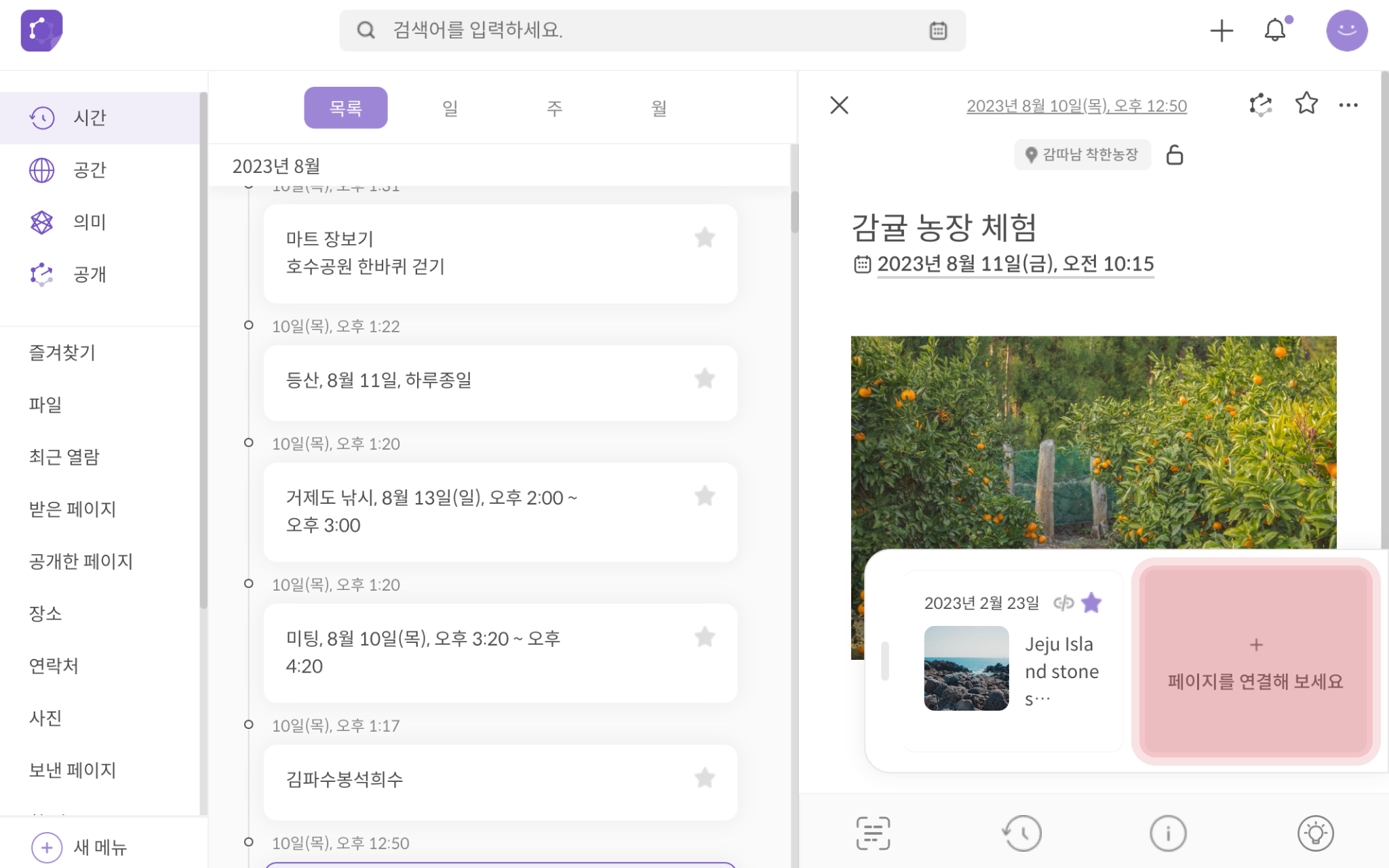Click the list panel scrollbar thumb
Screen dimensions: 1389x868
point(794,212)
